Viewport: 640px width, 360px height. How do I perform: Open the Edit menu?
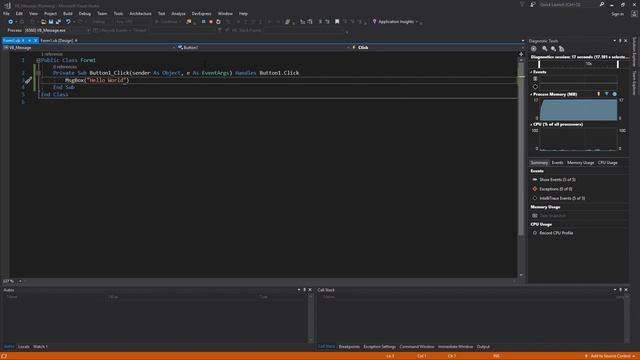click(x=19, y=13)
